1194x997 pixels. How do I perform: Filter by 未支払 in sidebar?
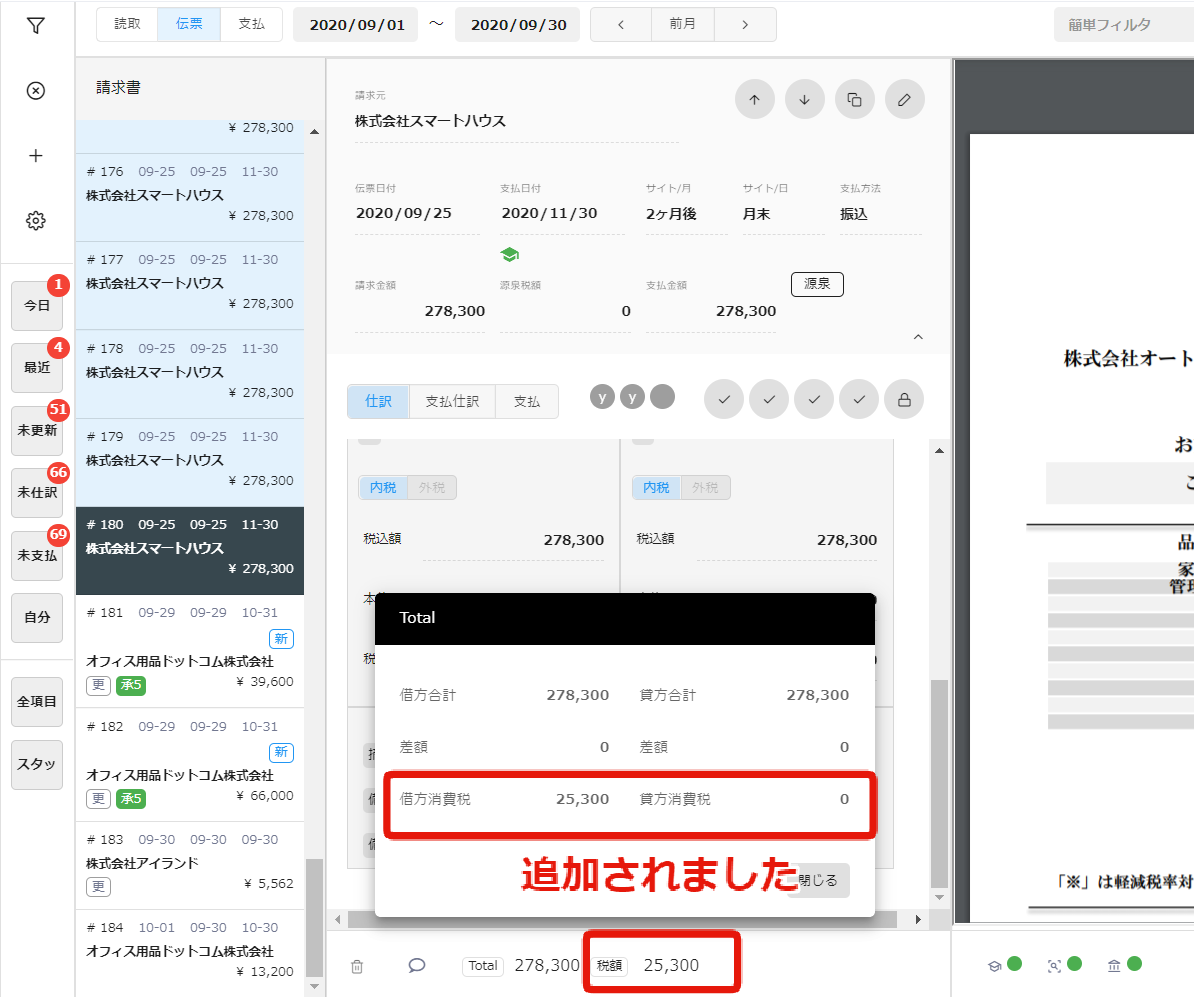(37, 555)
